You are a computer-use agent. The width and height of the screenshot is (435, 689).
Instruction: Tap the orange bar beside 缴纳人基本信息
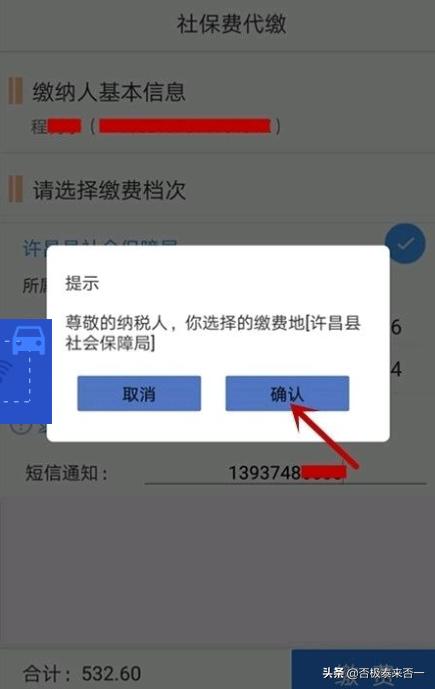[15, 91]
